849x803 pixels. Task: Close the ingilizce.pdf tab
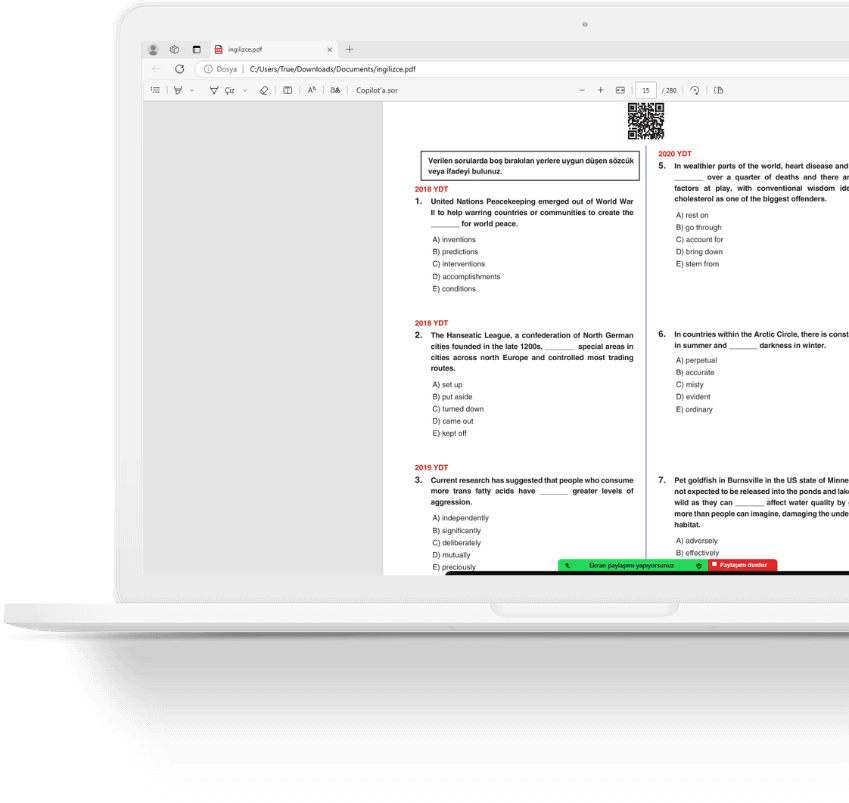click(330, 50)
